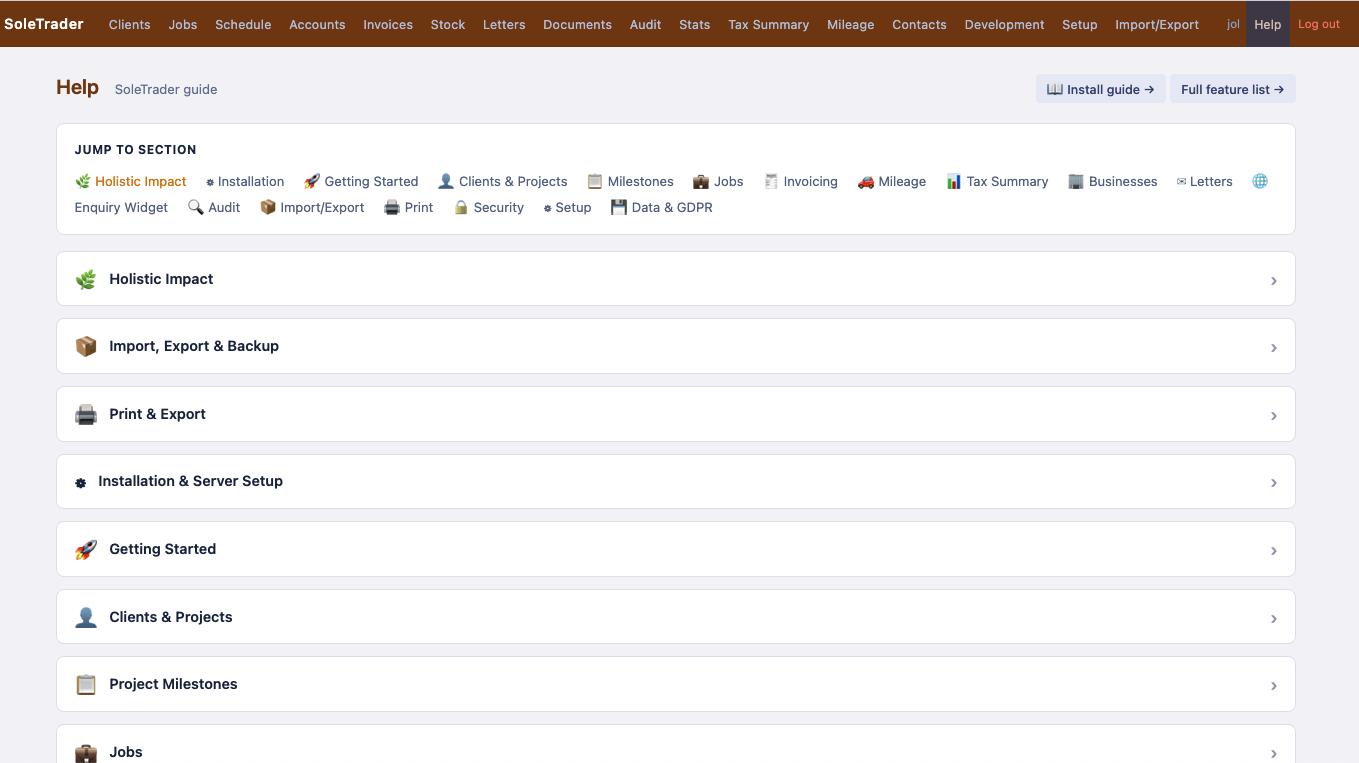
Task: Click the leaf icon beside Holistic Impact section
Action: (86, 280)
